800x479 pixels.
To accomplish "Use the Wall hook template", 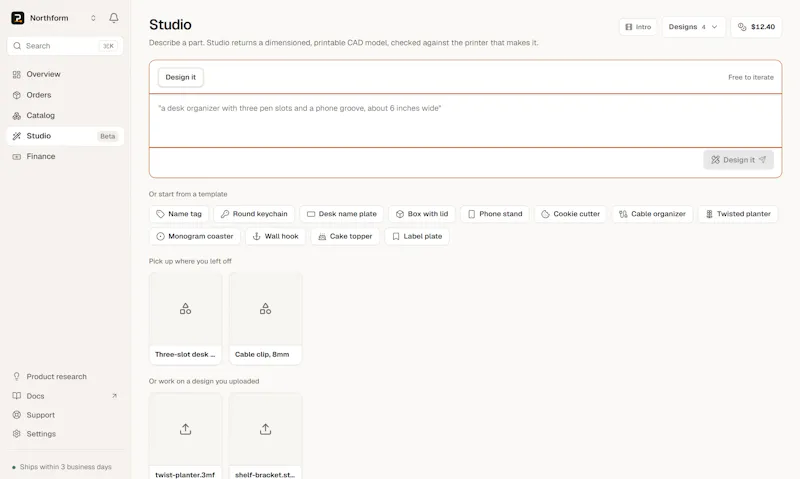I will pyautogui.click(x=276, y=237).
